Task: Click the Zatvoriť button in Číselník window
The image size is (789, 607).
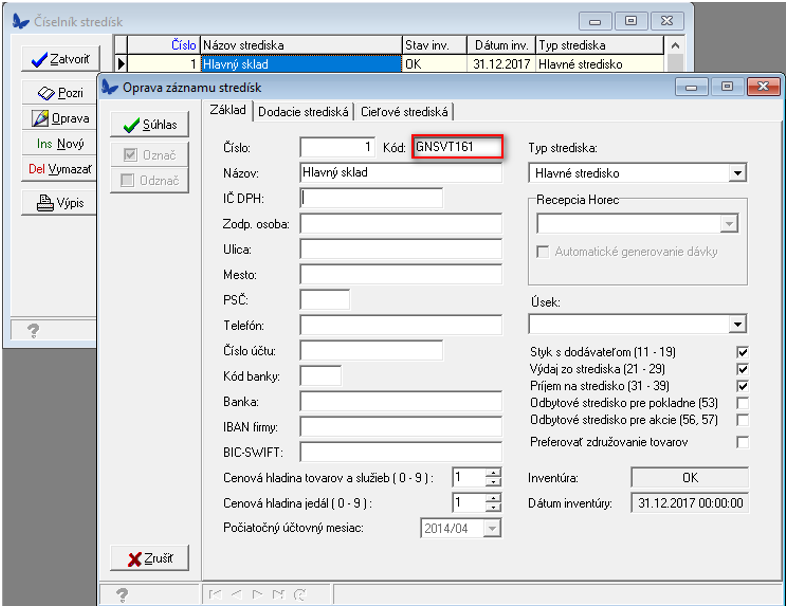Action: [60, 60]
